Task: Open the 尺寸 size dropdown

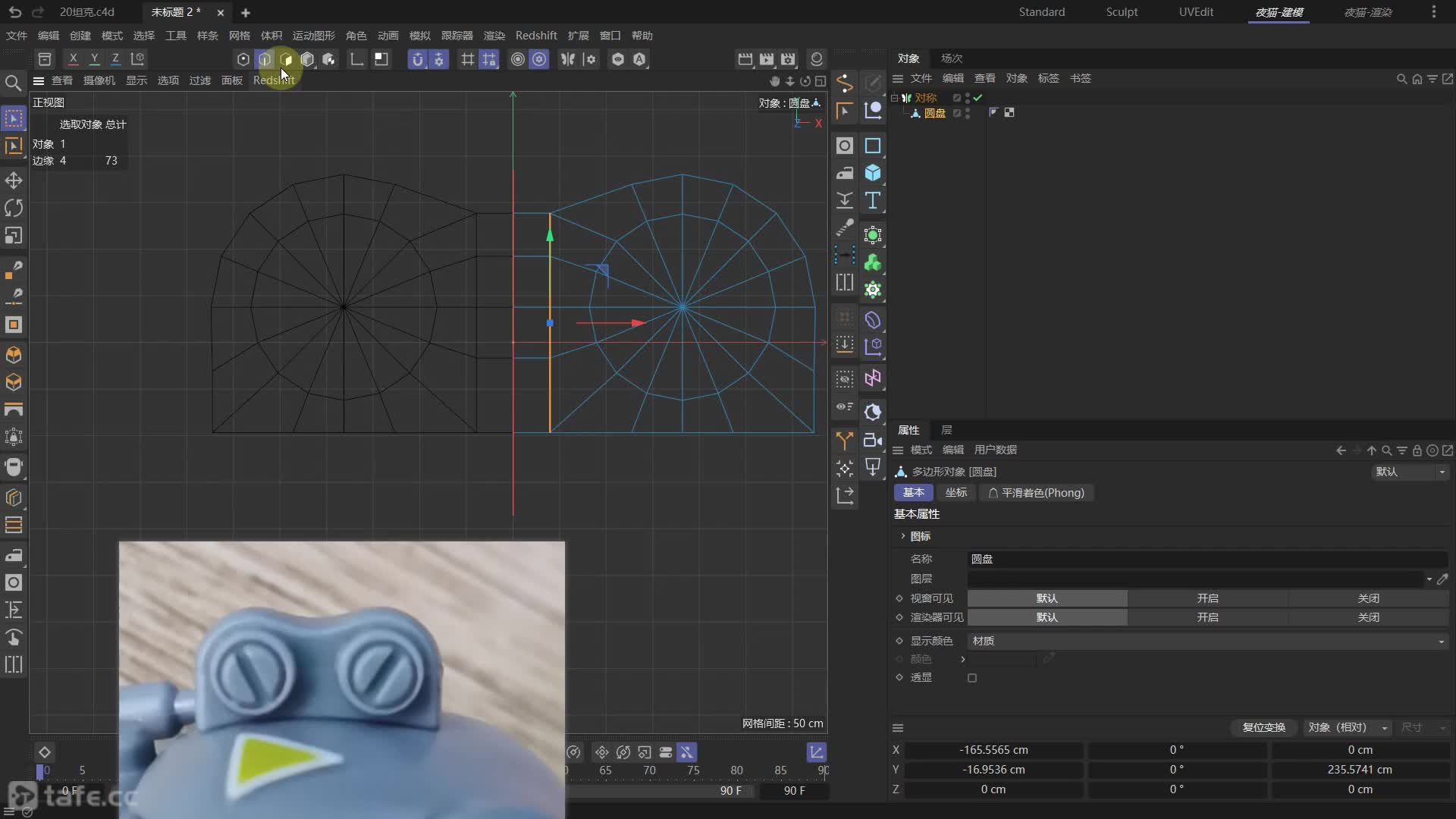Action: pyautogui.click(x=1423, y=727)
